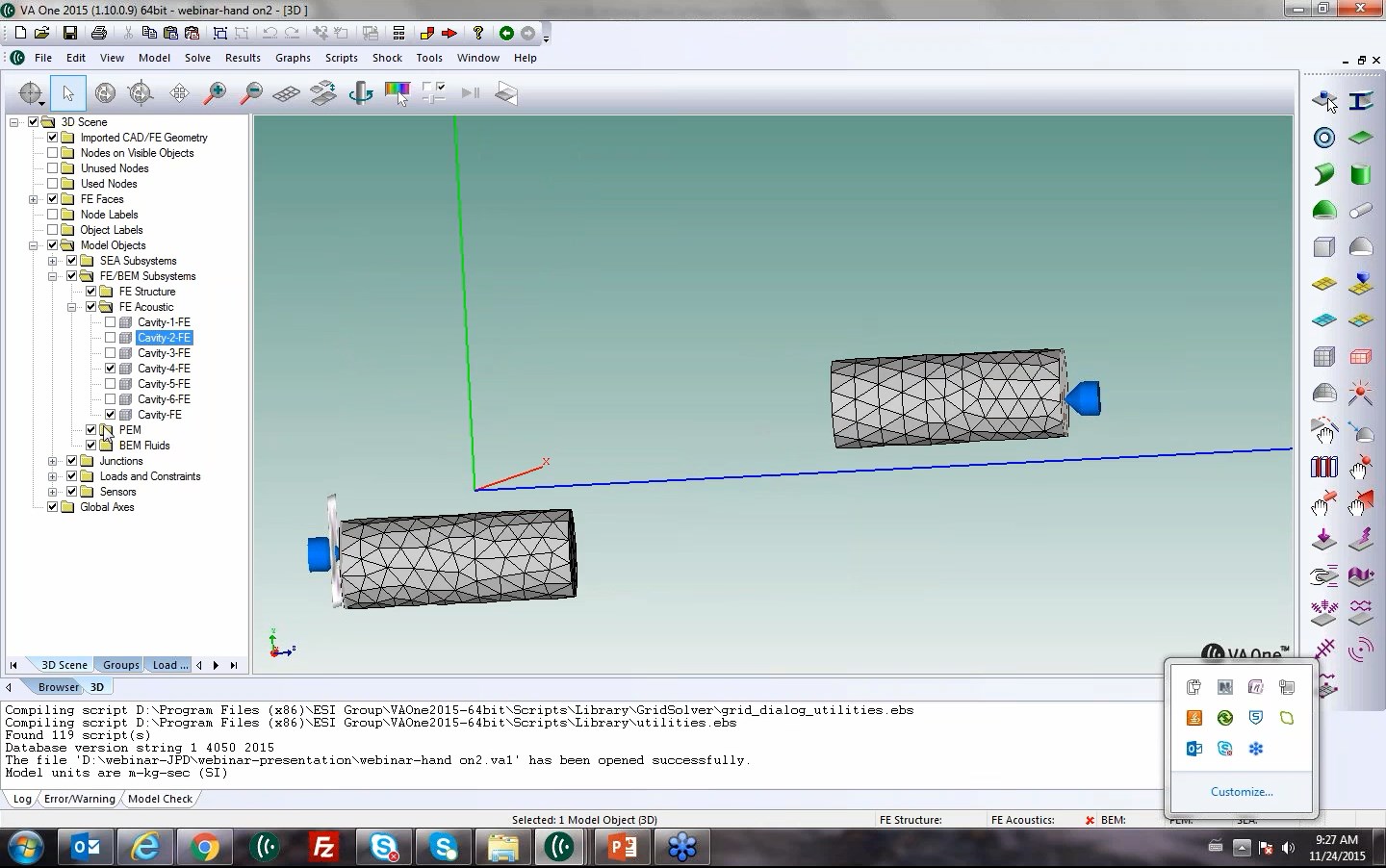Create a cylinder shell with the green cylinder icon
This screenshot has height=868, width=1386.
click(x=1360, y=174)
